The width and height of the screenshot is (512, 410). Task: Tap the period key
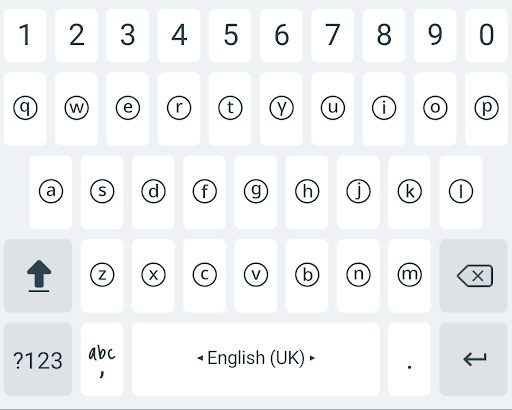(409, 359)
